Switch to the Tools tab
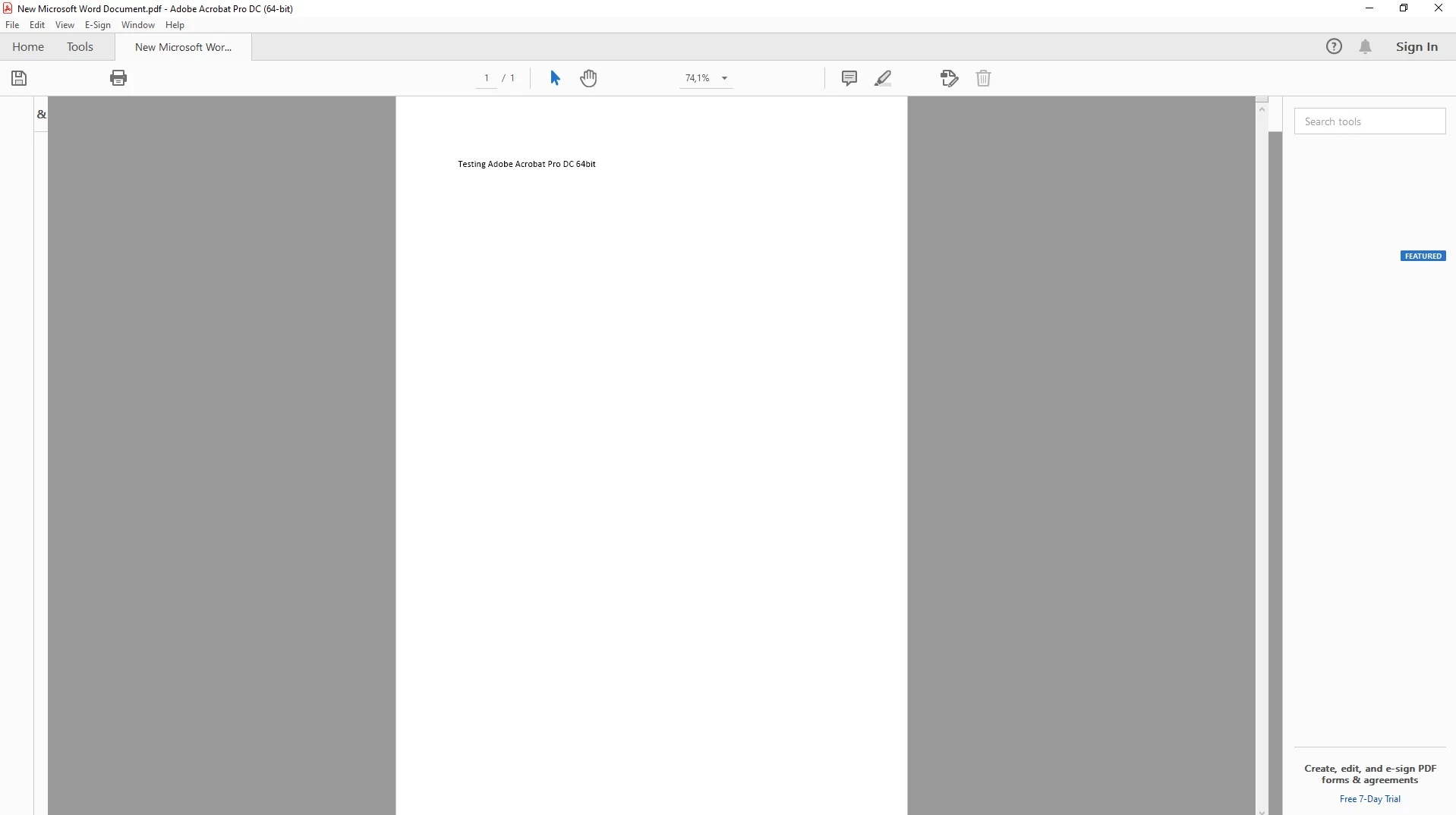Screen dimensions: 1456x815 tap(80, 47)
